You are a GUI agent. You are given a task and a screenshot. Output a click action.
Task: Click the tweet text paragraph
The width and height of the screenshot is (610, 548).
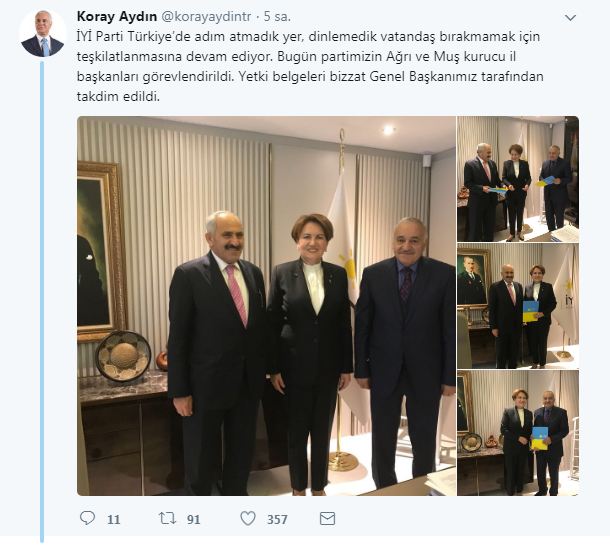(310, 66)
